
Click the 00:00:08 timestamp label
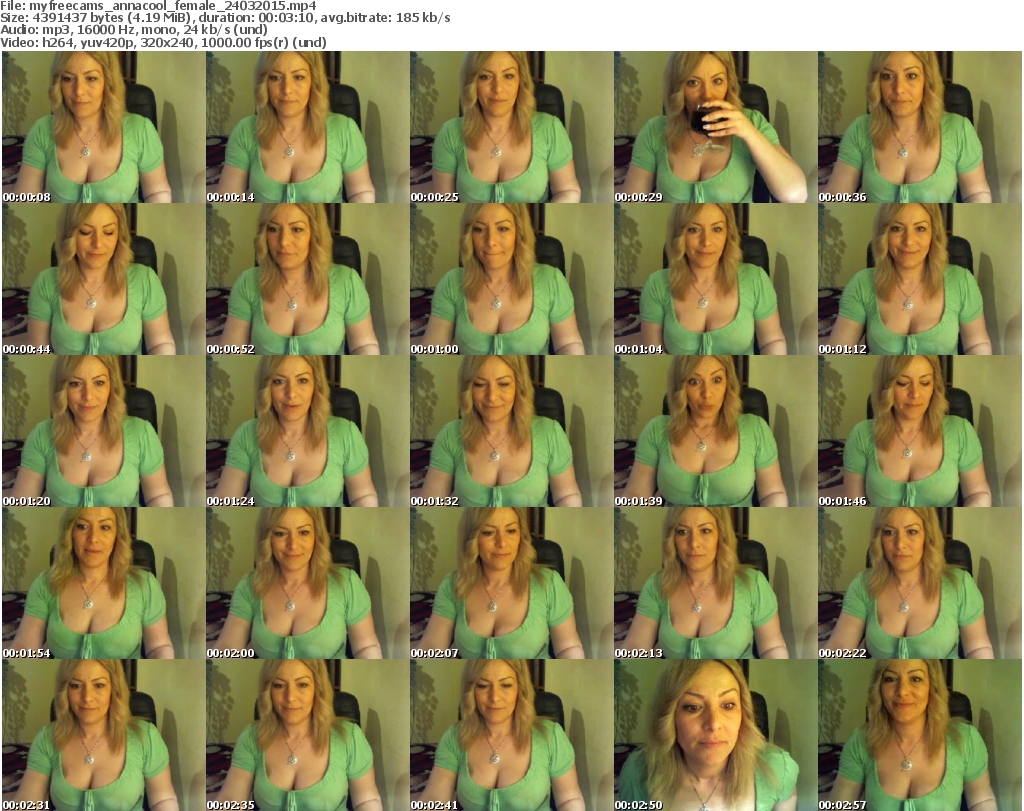tap(27, 197)
